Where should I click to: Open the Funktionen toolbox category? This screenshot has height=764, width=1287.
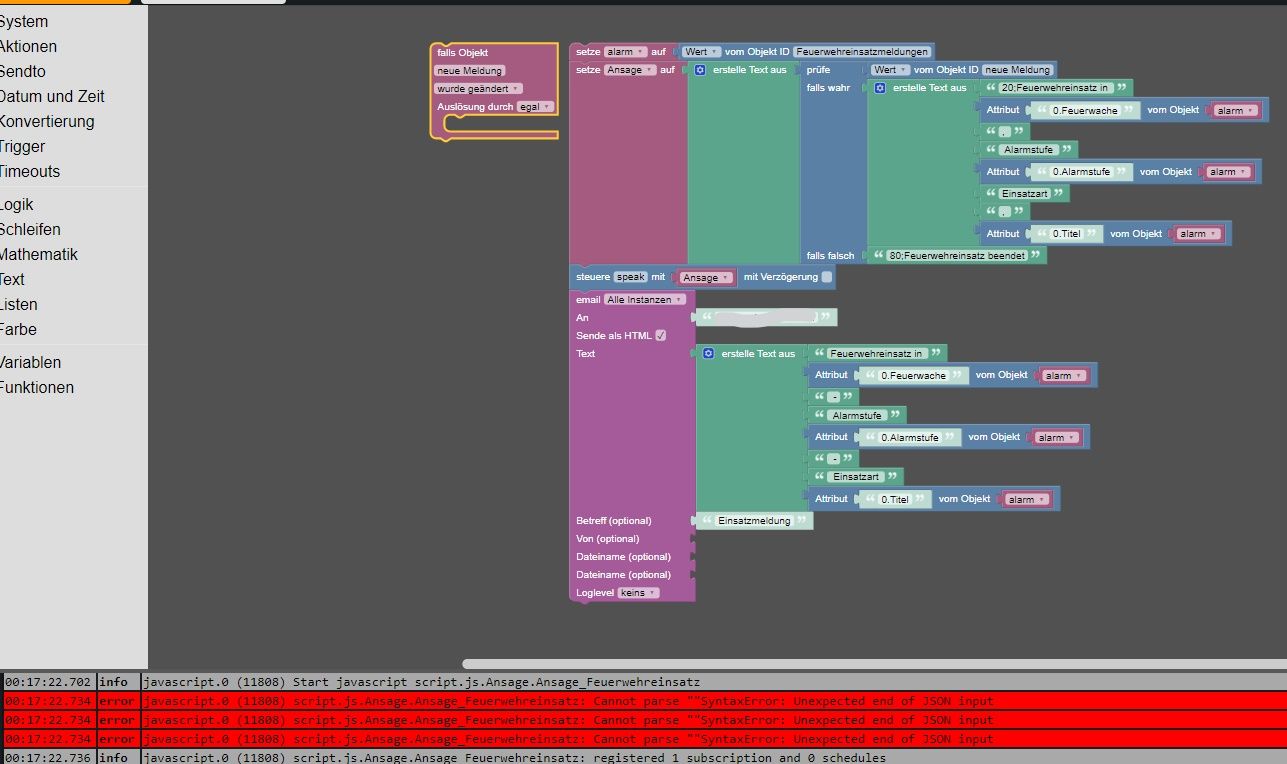tap(37, 387)
